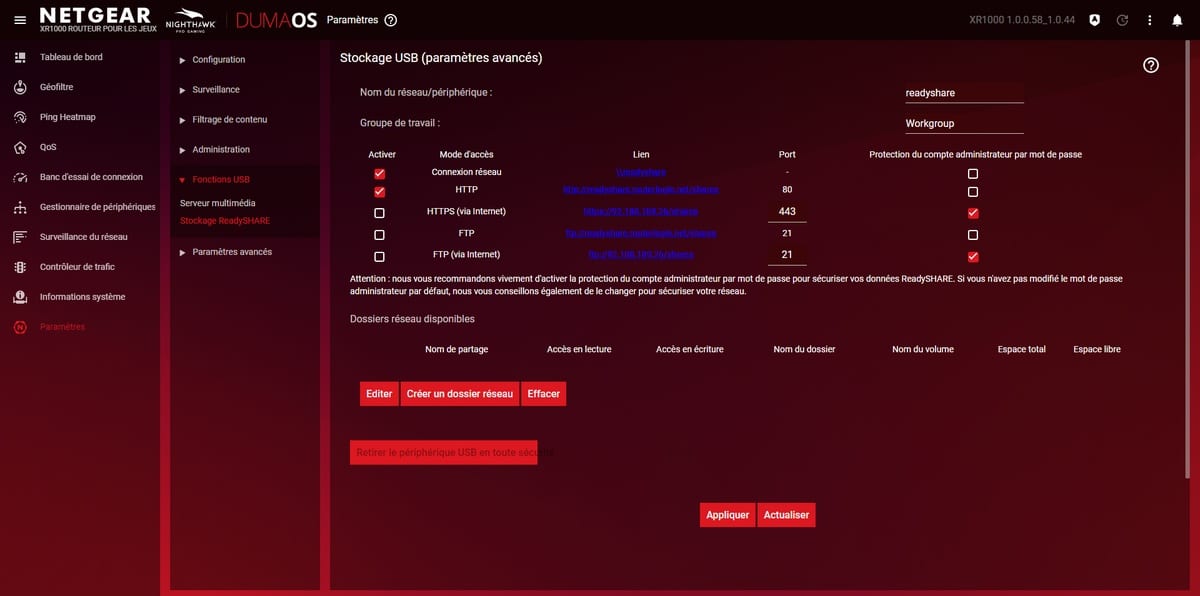Go to Tableau de bord

click(71, 57)
